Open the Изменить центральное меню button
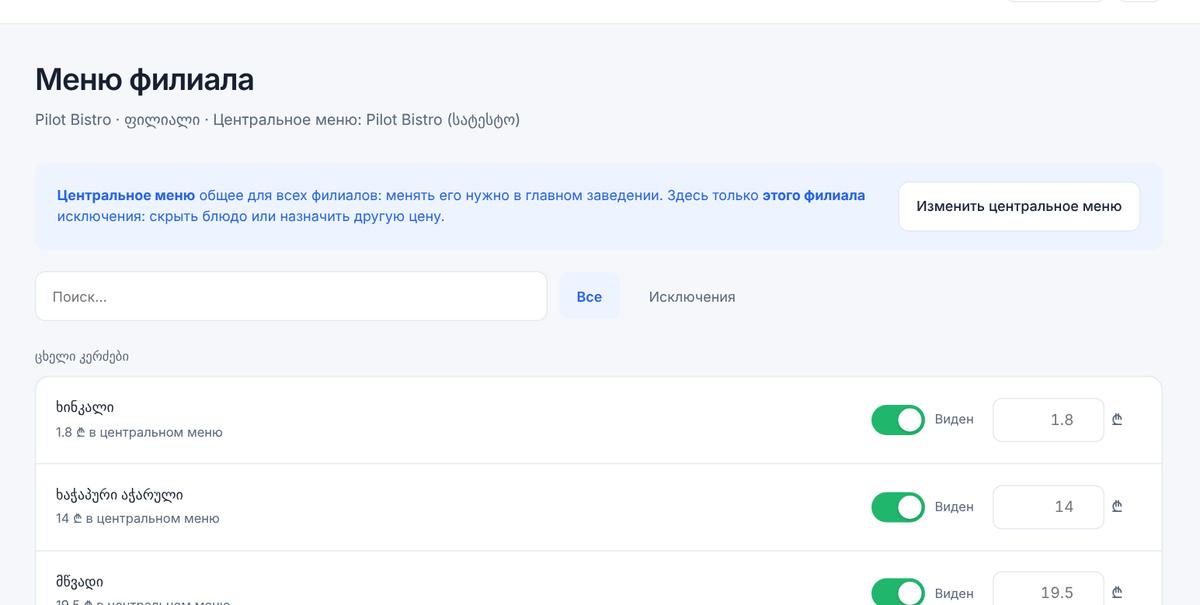 tap(1019, 207)
